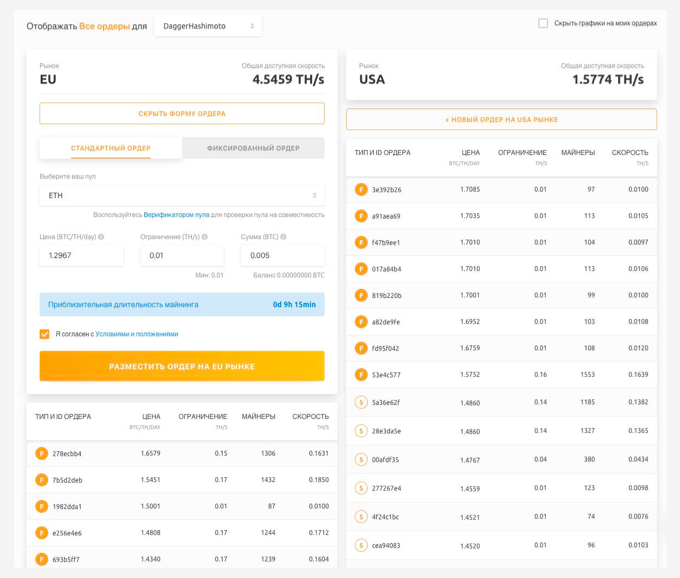The image size is (680, 578).
Task: Switch to the Фиксированный ордер tab
Action: (x=253, y=148)
